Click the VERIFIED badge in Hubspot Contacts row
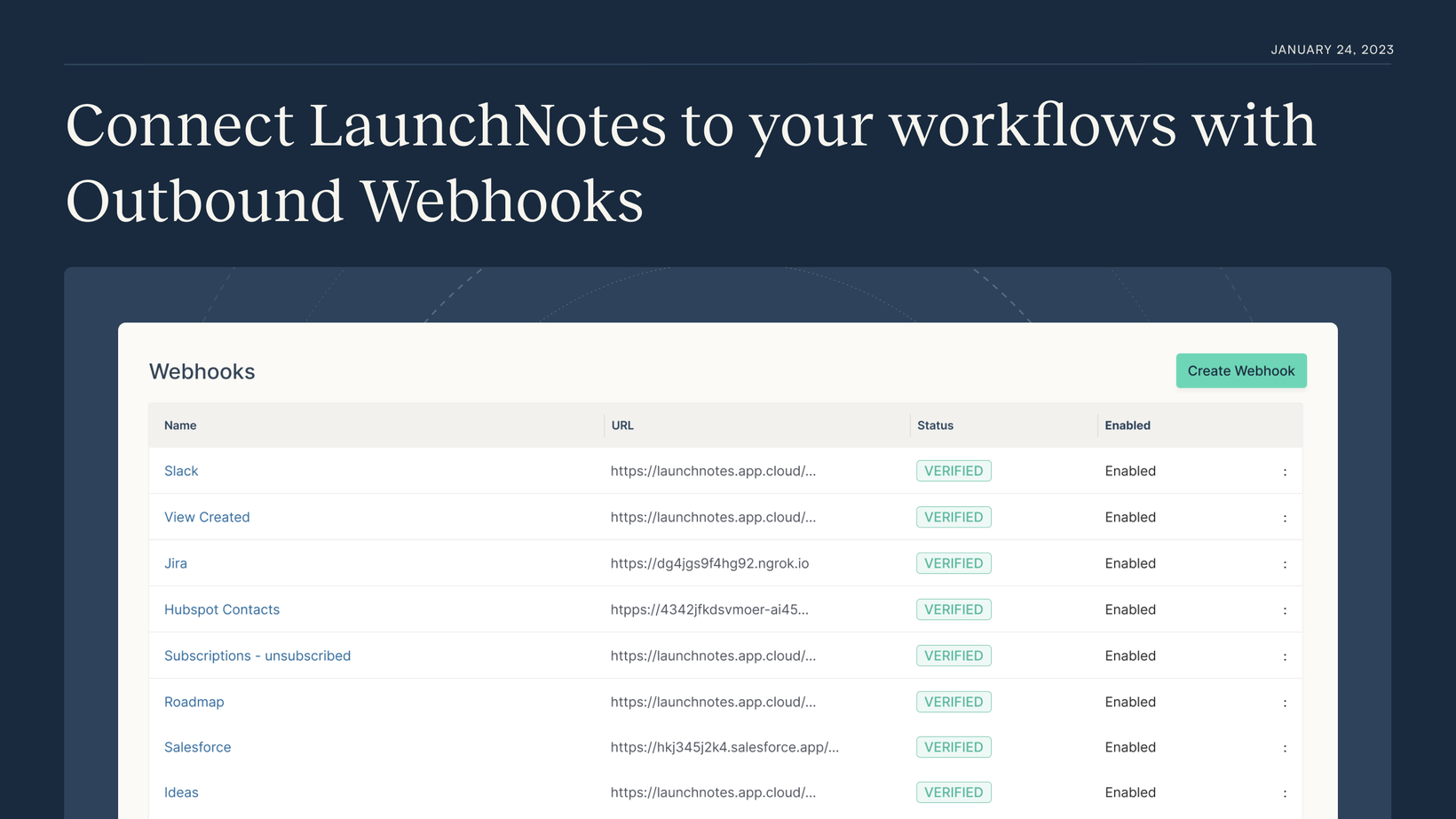The height and width of the screenshot is (819, 1456). pyautogui.click(x=954, y=609)
